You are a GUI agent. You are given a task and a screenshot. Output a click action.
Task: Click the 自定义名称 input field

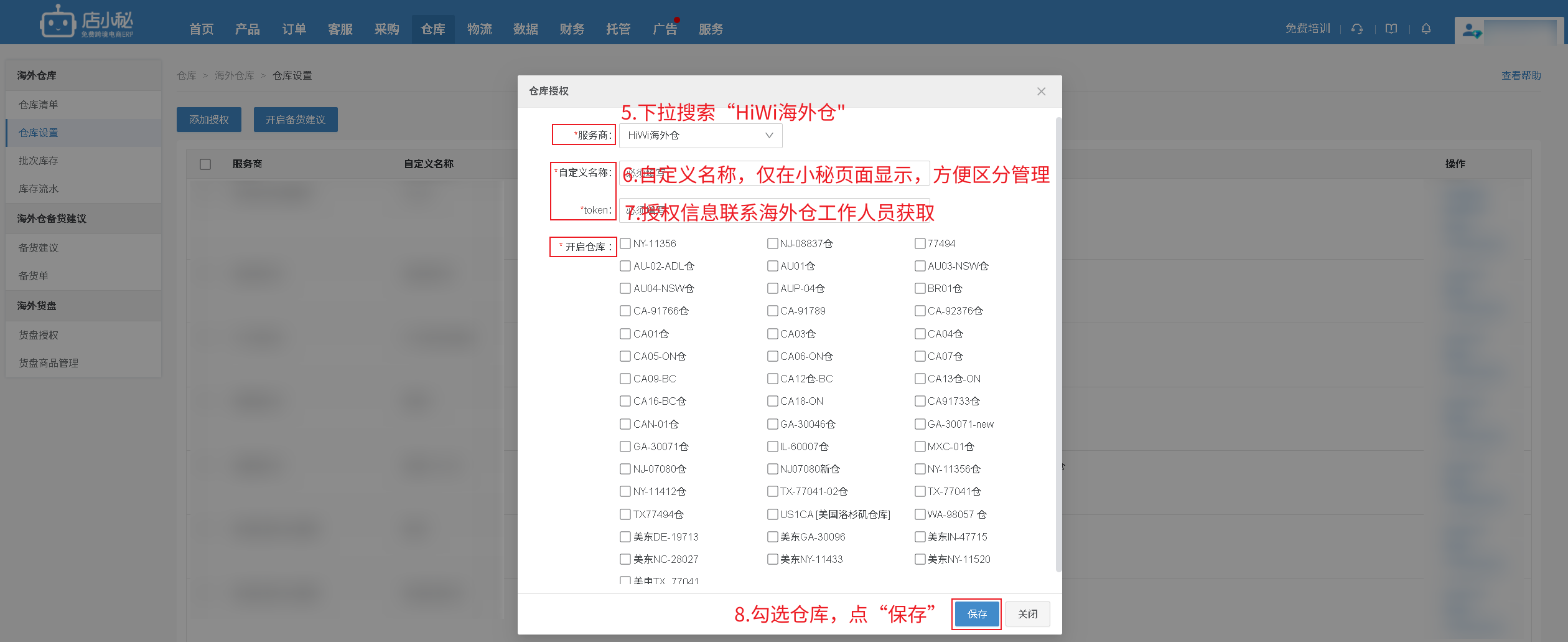(775, 173)
